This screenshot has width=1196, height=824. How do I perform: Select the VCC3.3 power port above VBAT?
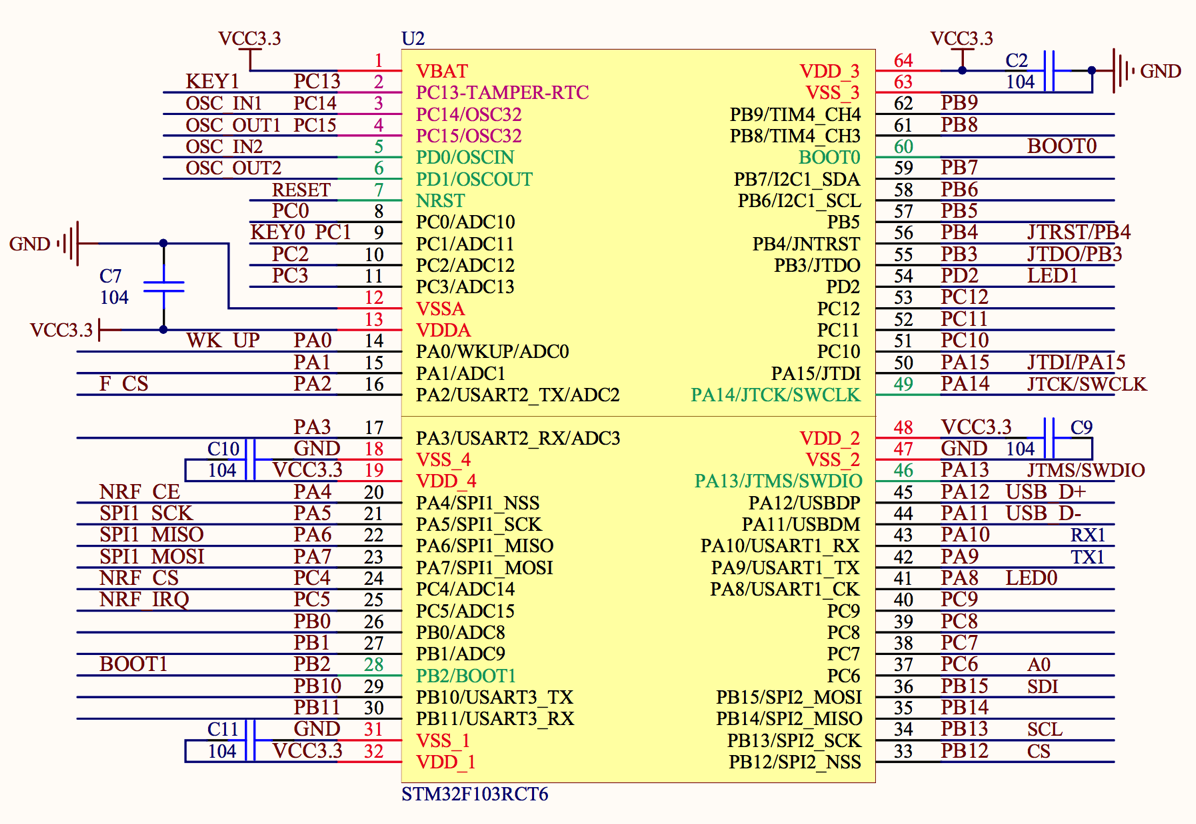(x=249, y=48)
